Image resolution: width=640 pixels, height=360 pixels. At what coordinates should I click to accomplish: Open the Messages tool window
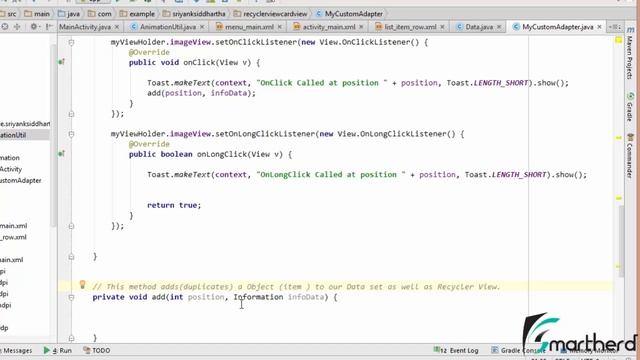click(x=16, y=350)
